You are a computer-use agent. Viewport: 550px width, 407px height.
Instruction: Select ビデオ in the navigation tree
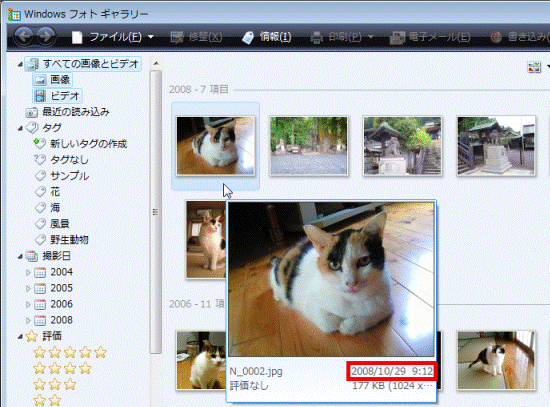tap(57, 95)
